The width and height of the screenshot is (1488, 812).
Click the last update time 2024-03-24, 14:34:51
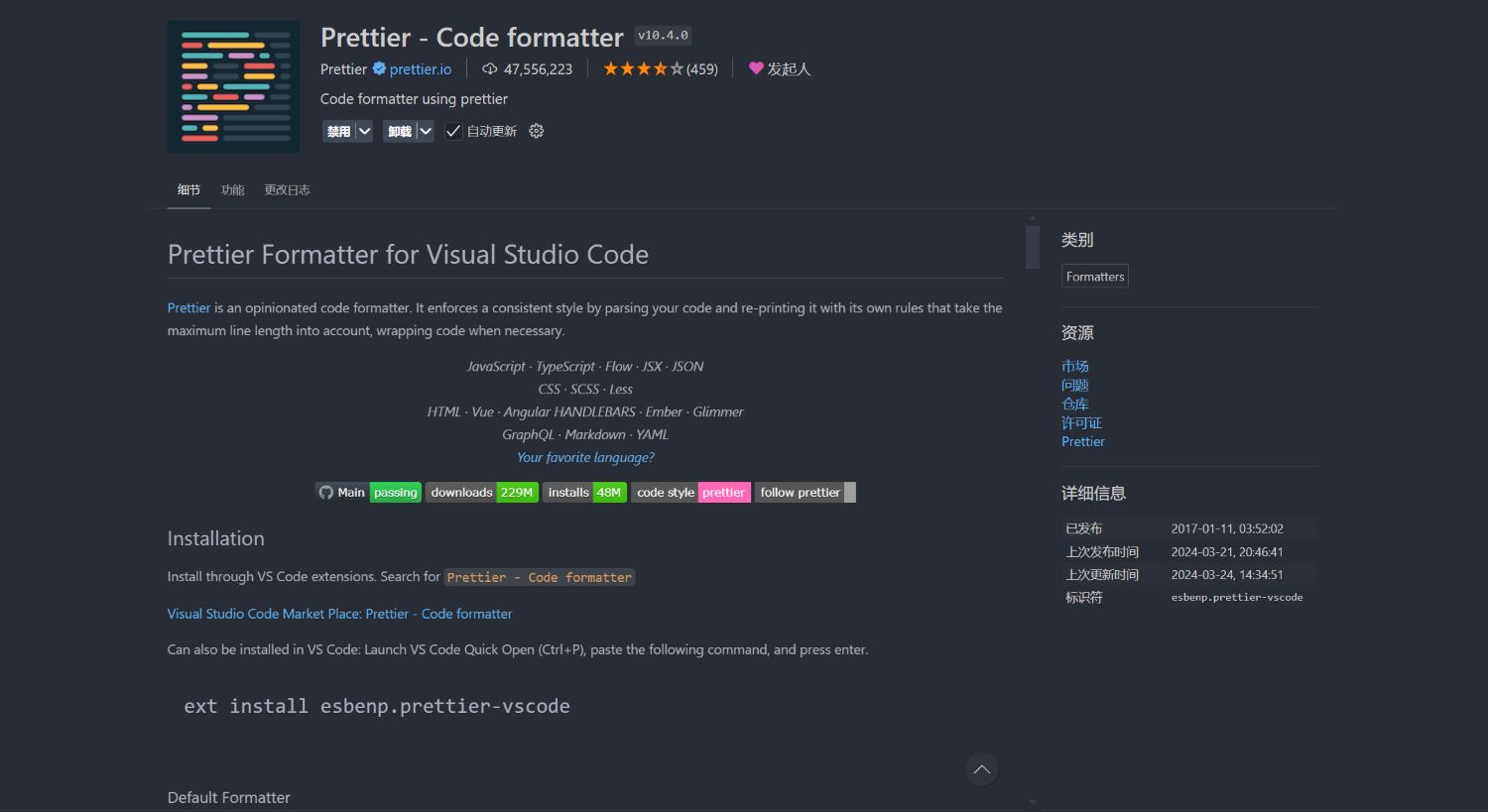click(x=1227, y=574)
